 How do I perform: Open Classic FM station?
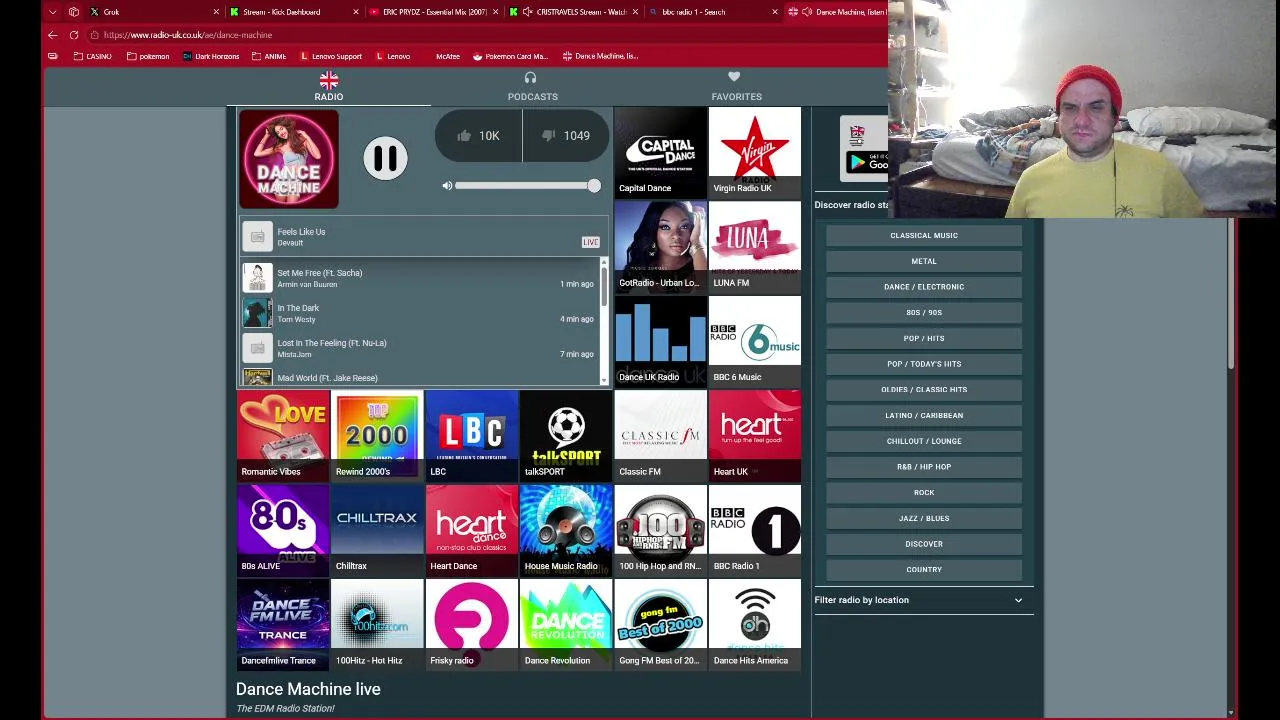pyautogui.click(x=660, y=436)
